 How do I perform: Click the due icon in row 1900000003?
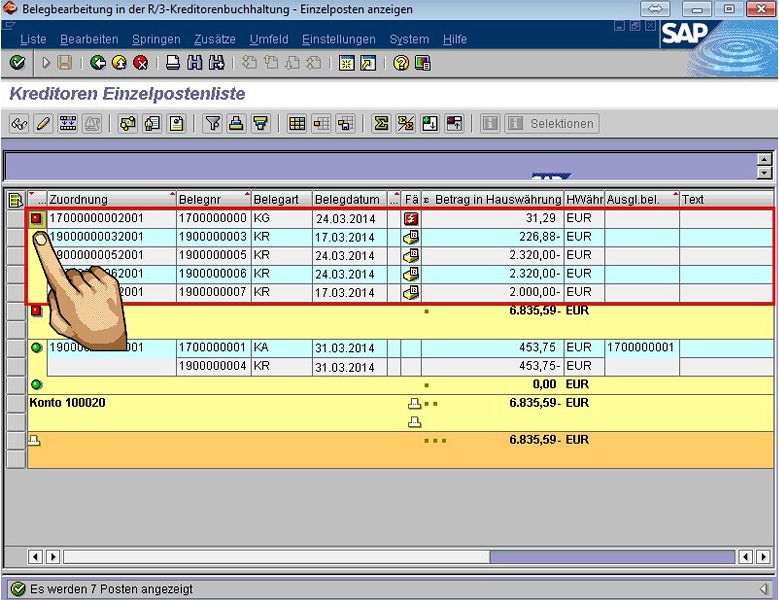coord(411,237)
